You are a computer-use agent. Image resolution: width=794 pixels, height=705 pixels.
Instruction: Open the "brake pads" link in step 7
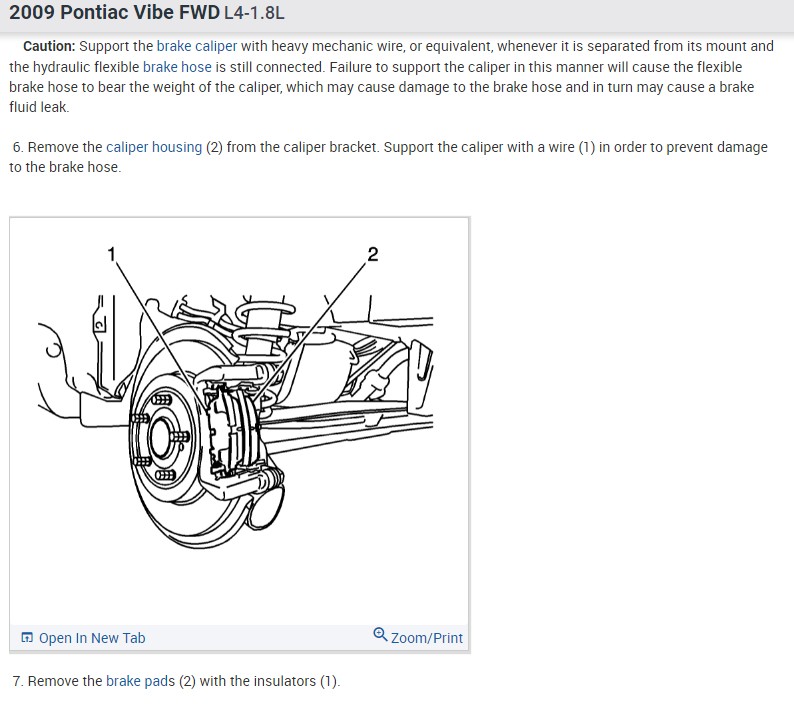point(140,681)
